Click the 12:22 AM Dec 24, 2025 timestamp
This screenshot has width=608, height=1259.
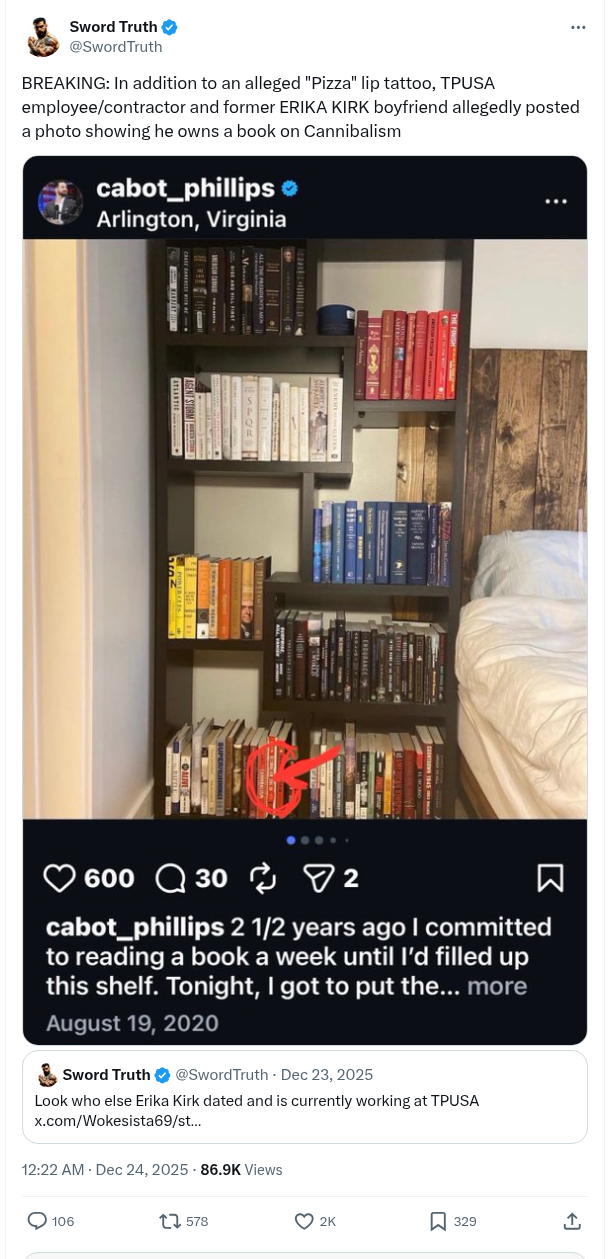[x=105, y=1169]
